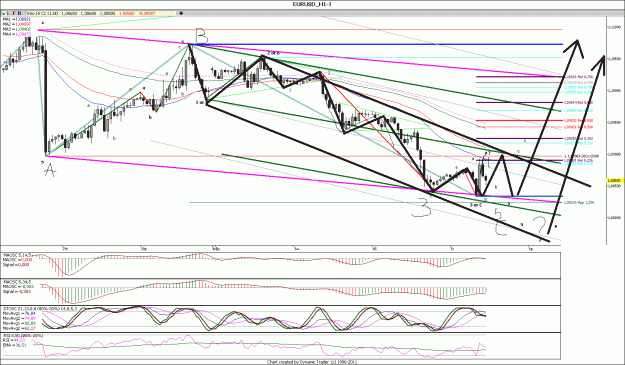Select the MA4 indicator label

pos(17,34)
